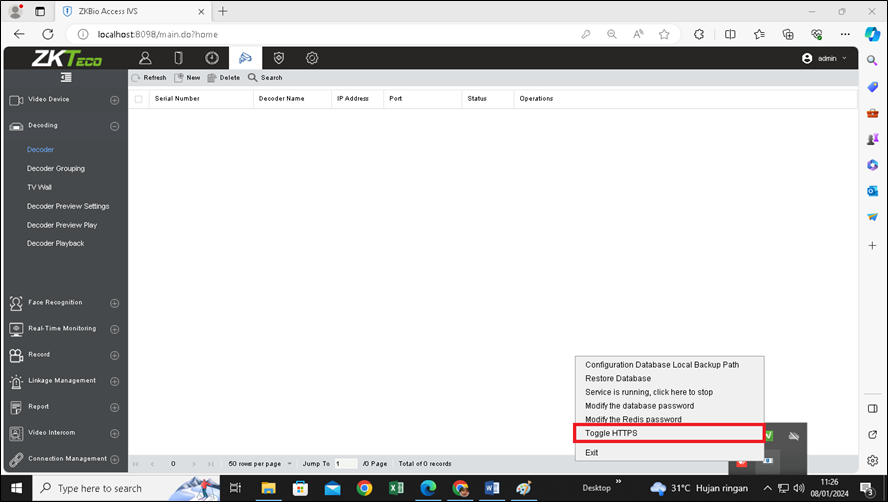Click New to add a decoder
The image size is (888, 502).
click(187, 78)
